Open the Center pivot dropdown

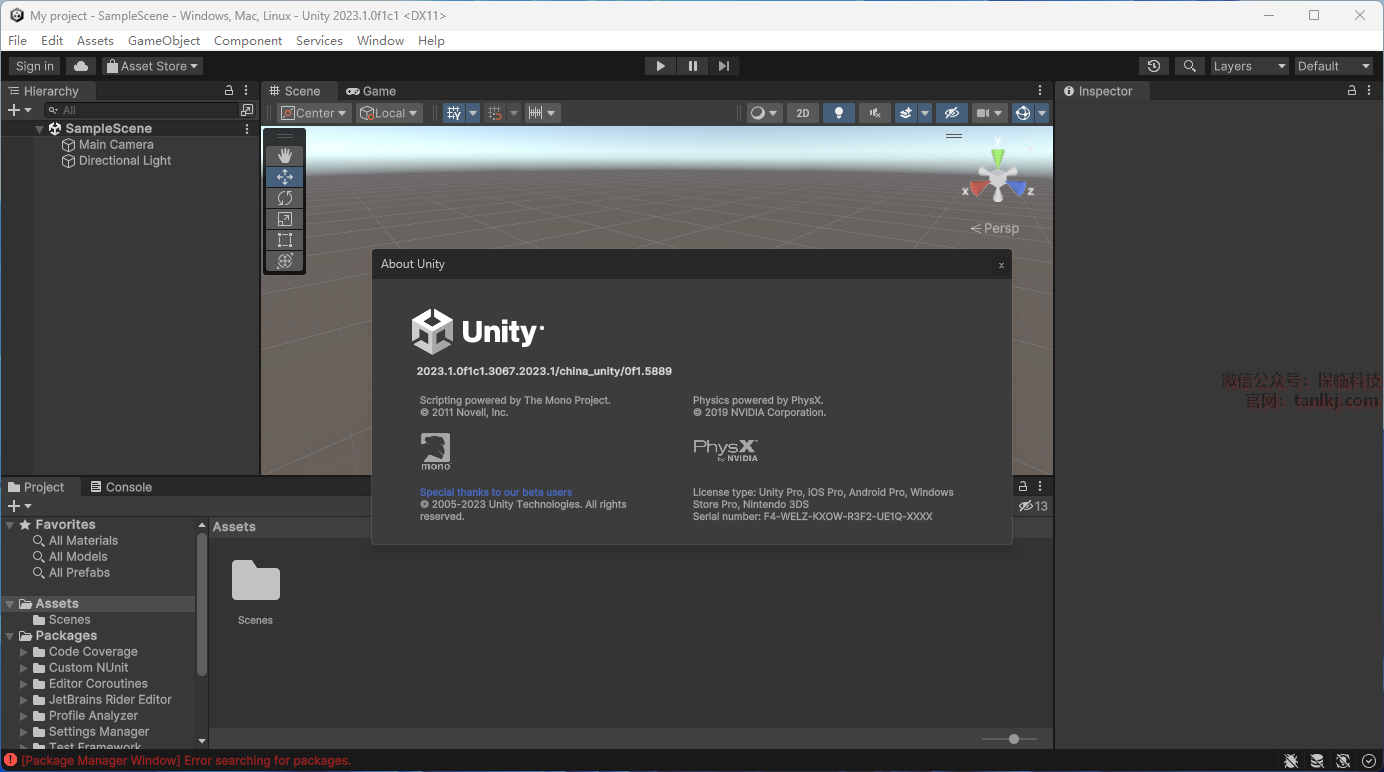click(314, 113)
